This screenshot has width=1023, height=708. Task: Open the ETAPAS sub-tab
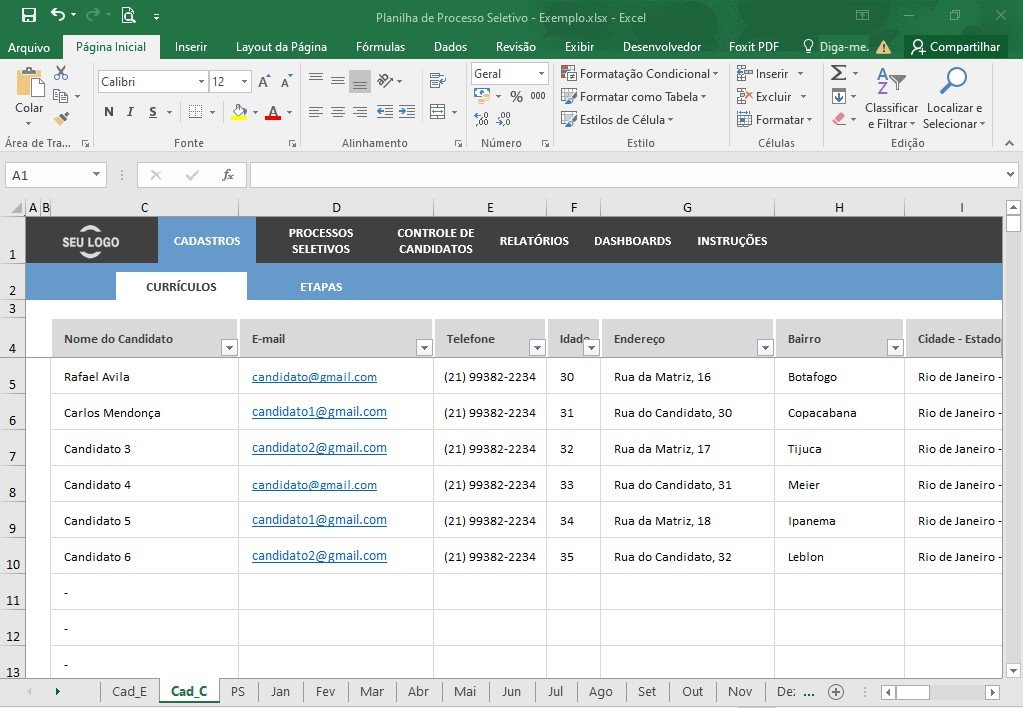[321, 286]
